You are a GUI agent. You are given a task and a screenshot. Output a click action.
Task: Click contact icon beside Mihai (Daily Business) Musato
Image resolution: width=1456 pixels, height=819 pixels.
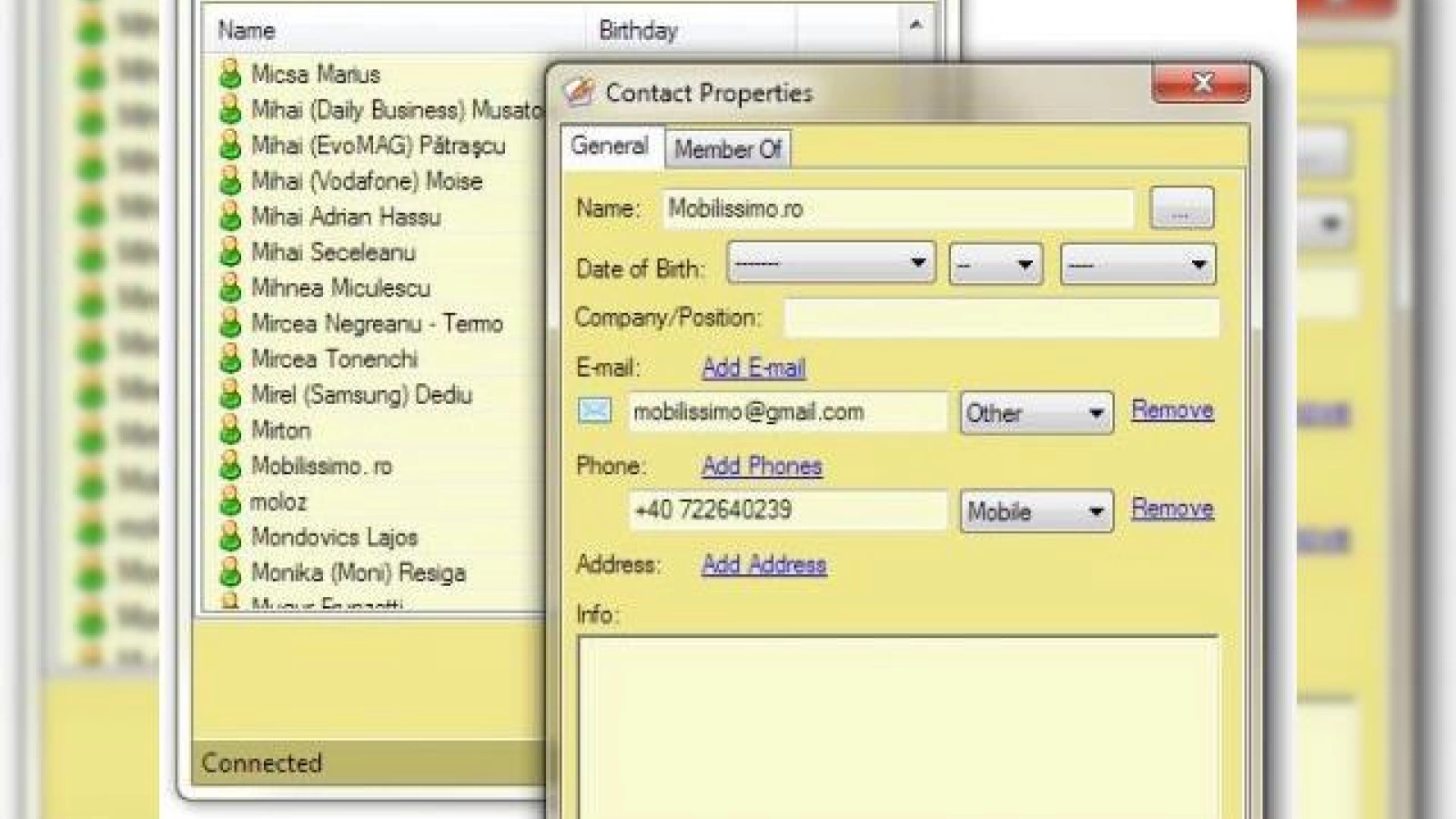point(230,109)
